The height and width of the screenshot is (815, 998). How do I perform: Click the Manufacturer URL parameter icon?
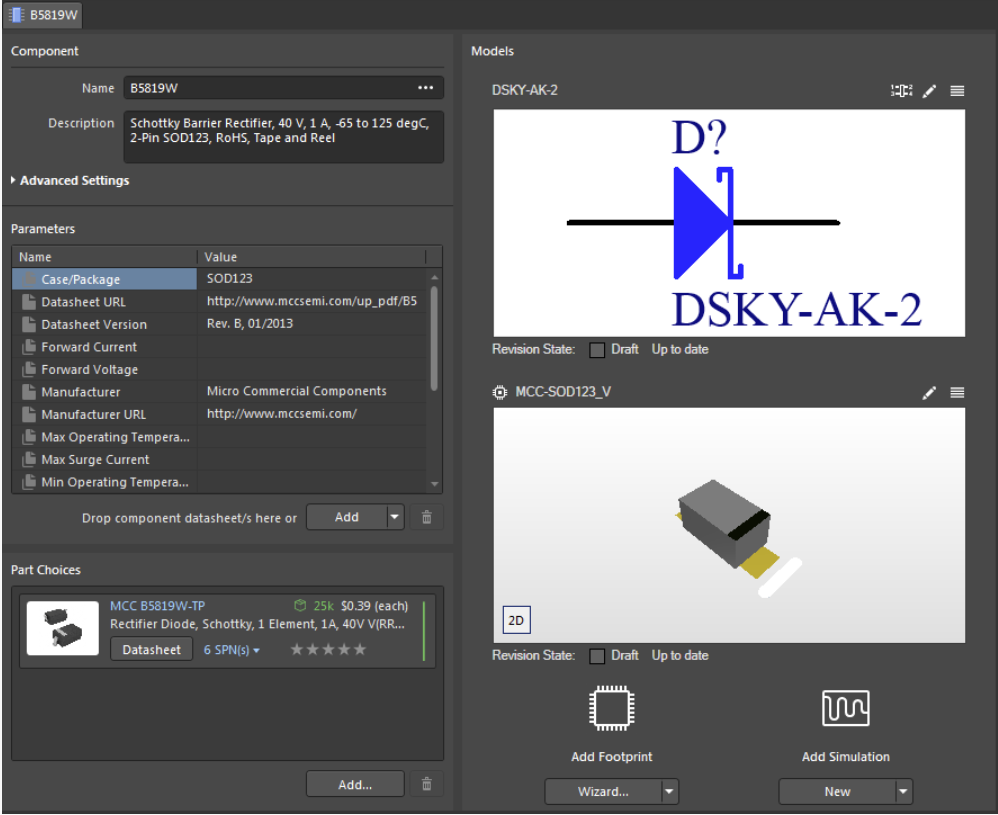pyautogui.click(x=29, y=415)
